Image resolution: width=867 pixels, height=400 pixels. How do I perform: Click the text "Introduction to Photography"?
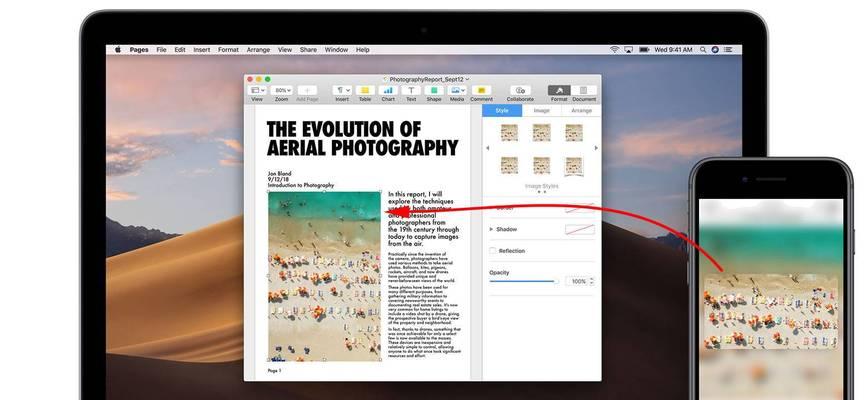[301, 186]
